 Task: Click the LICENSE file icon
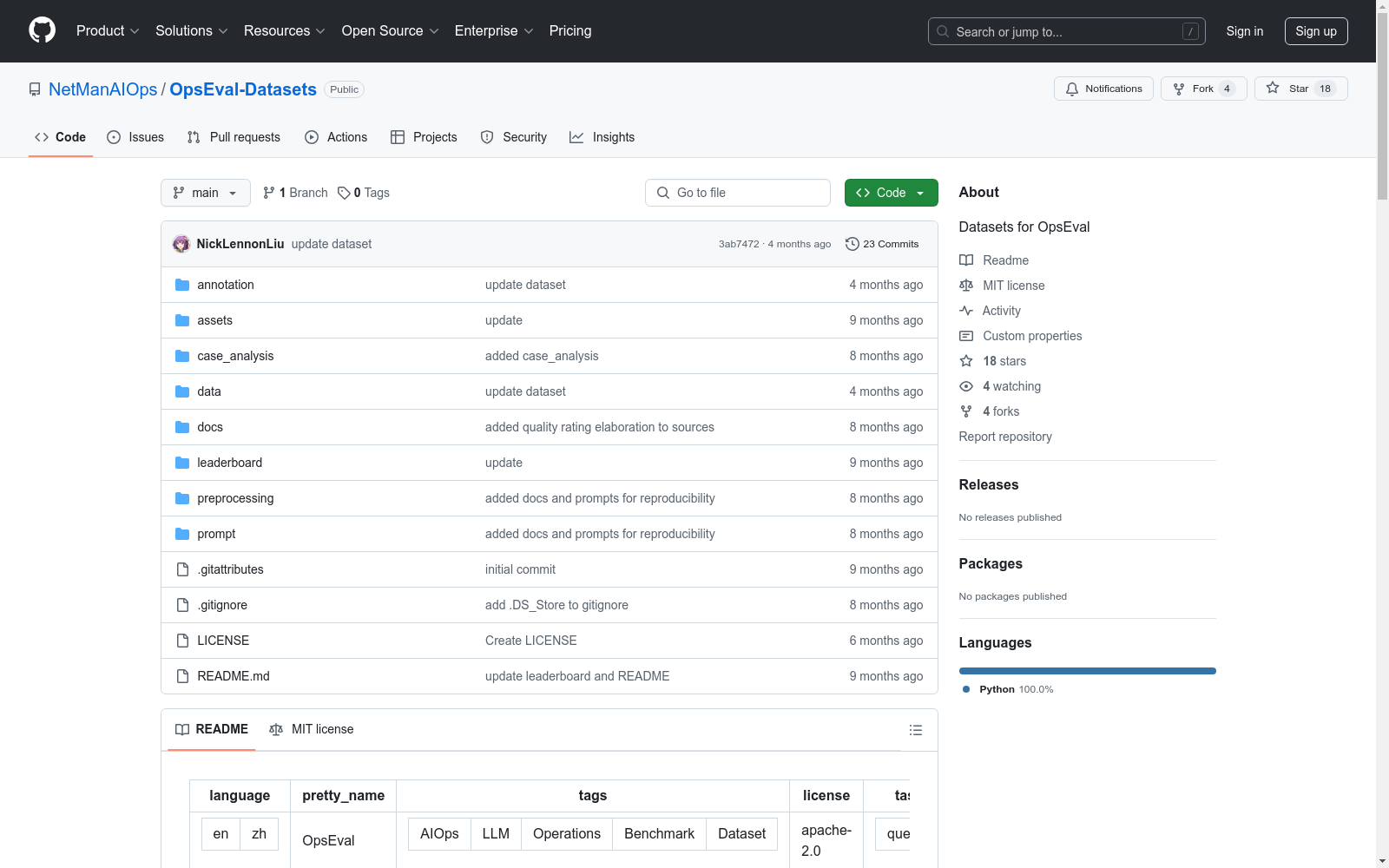[x=182, y=641]
